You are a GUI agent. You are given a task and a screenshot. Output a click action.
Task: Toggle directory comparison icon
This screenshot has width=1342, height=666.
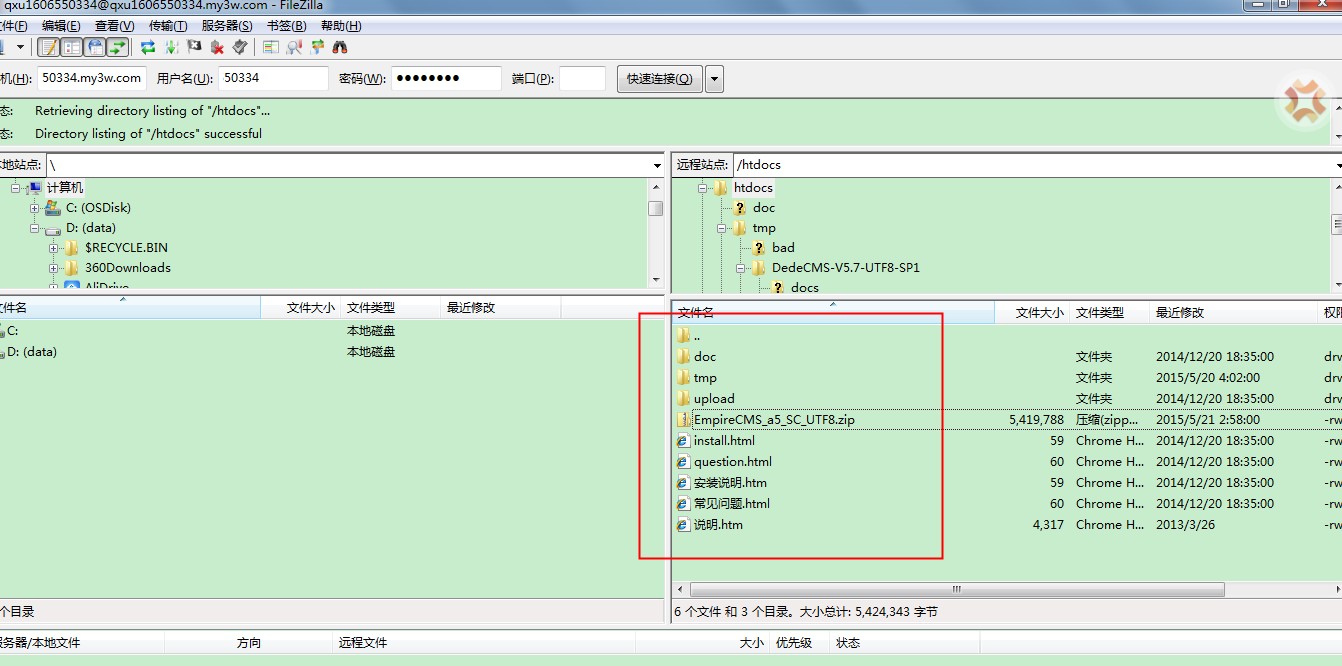[x=294, y=47]
